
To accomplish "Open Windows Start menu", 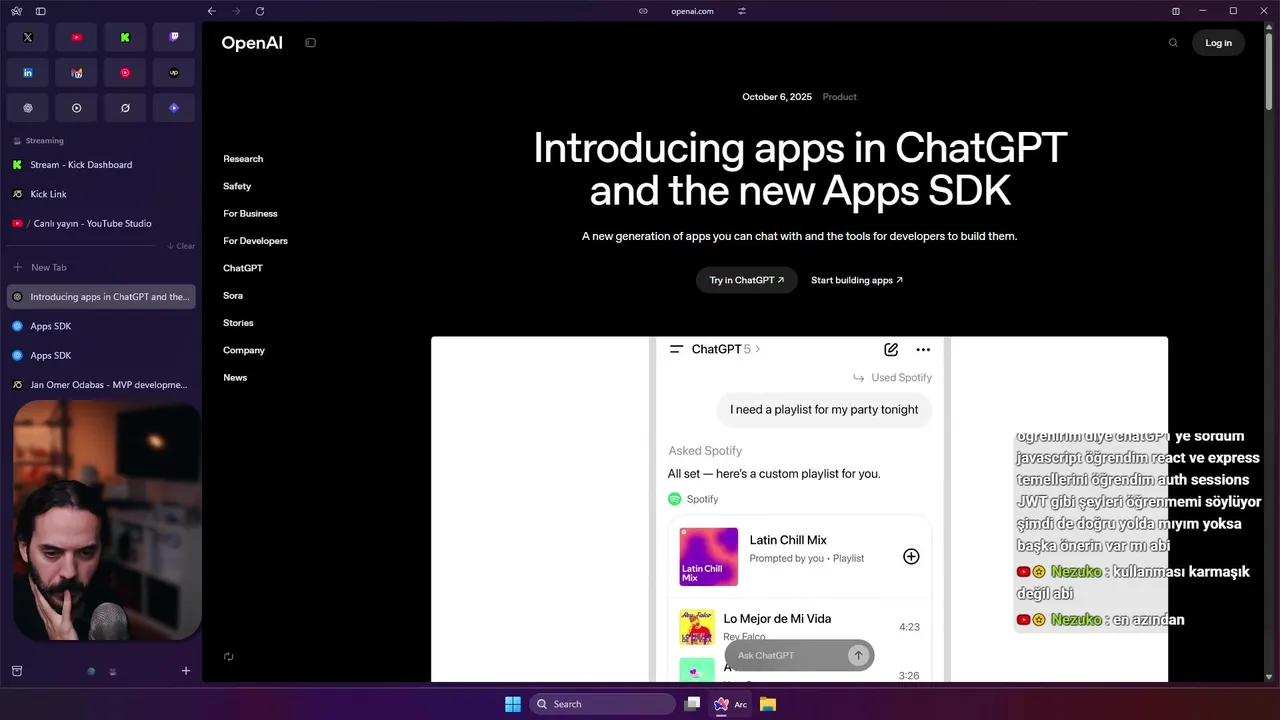I will pos(512,704).
